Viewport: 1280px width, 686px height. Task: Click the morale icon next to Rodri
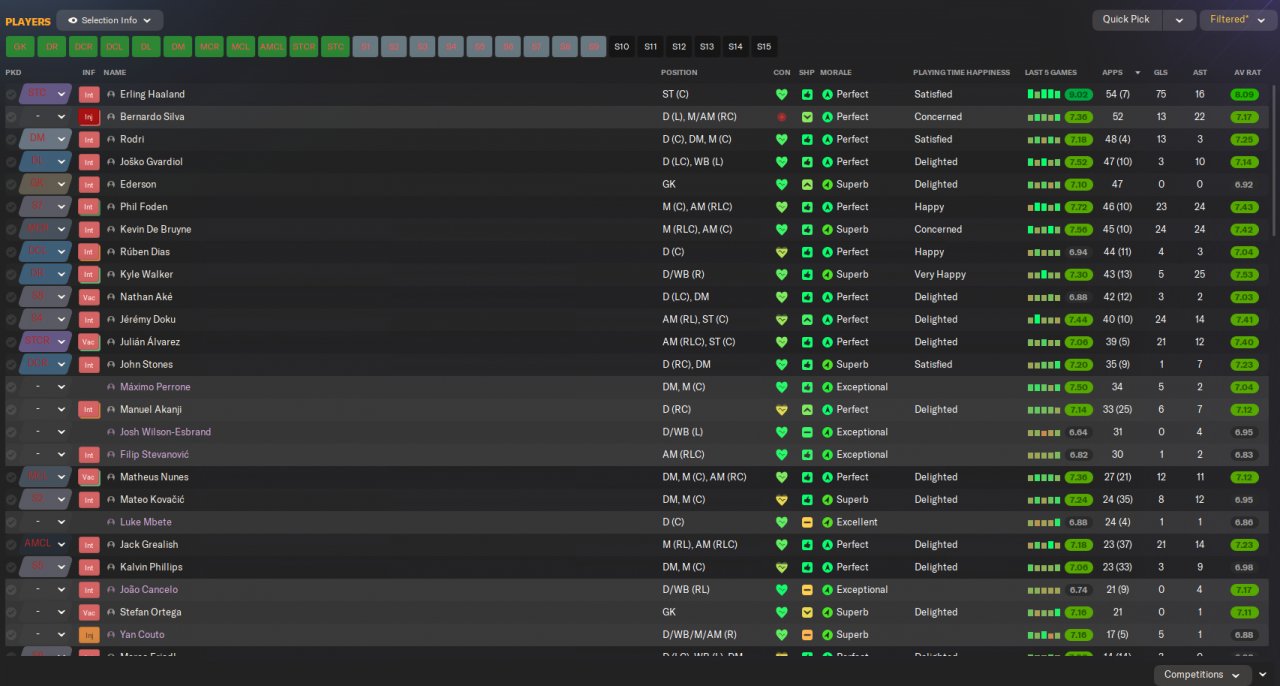click(x=827, y=140)
